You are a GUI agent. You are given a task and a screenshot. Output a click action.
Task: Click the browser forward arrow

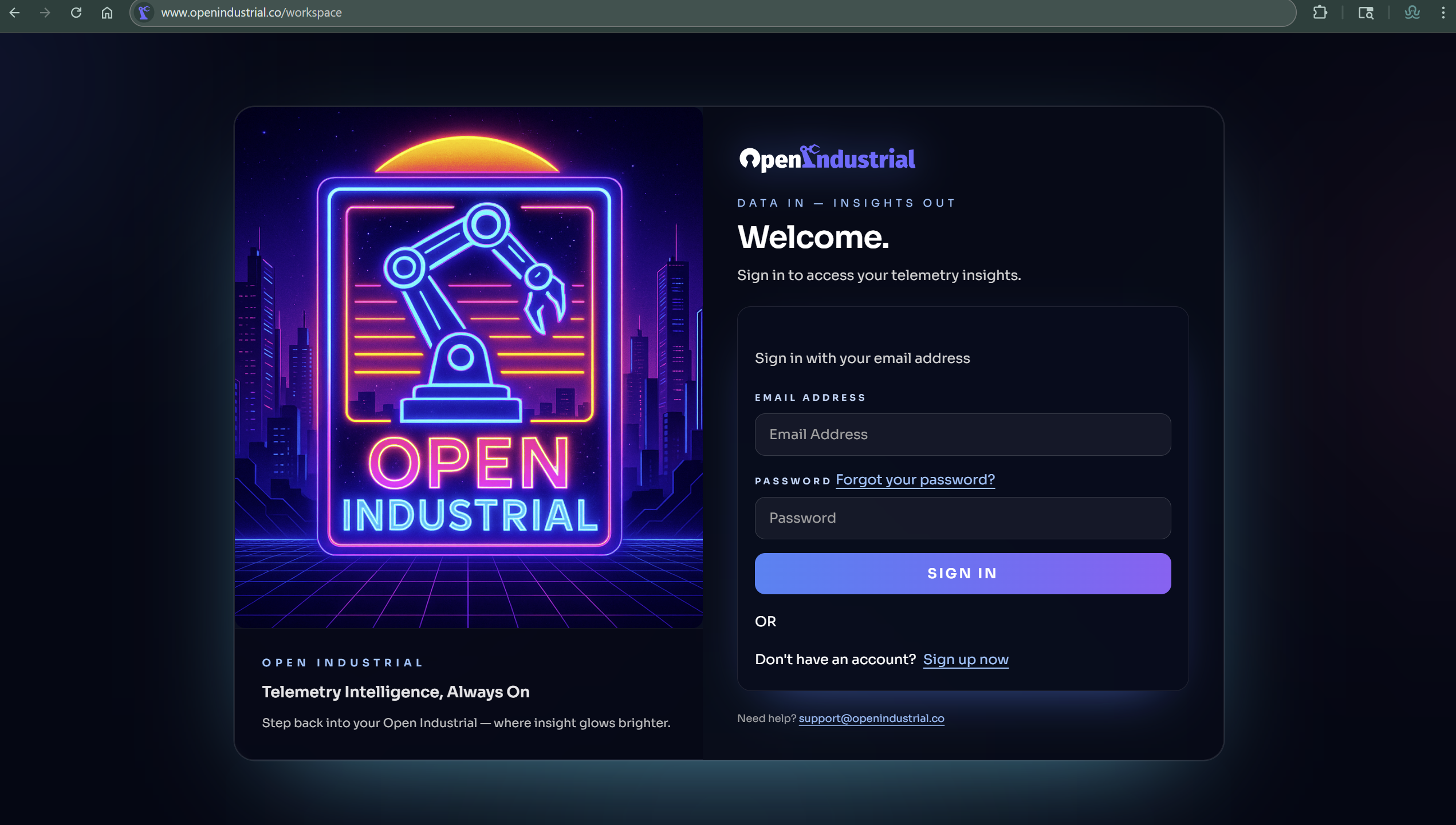[x=45, y=13]
